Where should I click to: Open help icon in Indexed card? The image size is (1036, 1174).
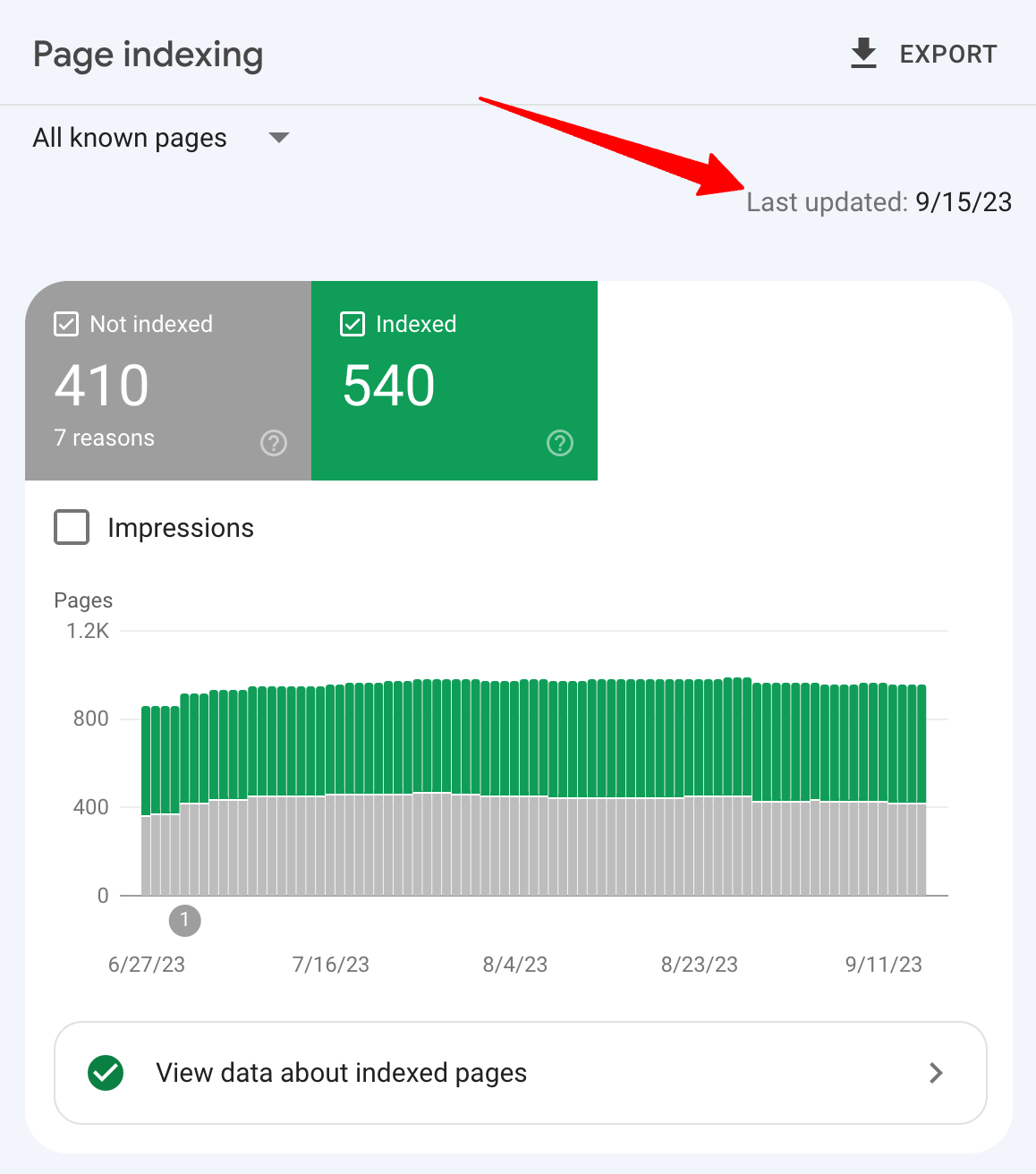[x=560, y=443]
